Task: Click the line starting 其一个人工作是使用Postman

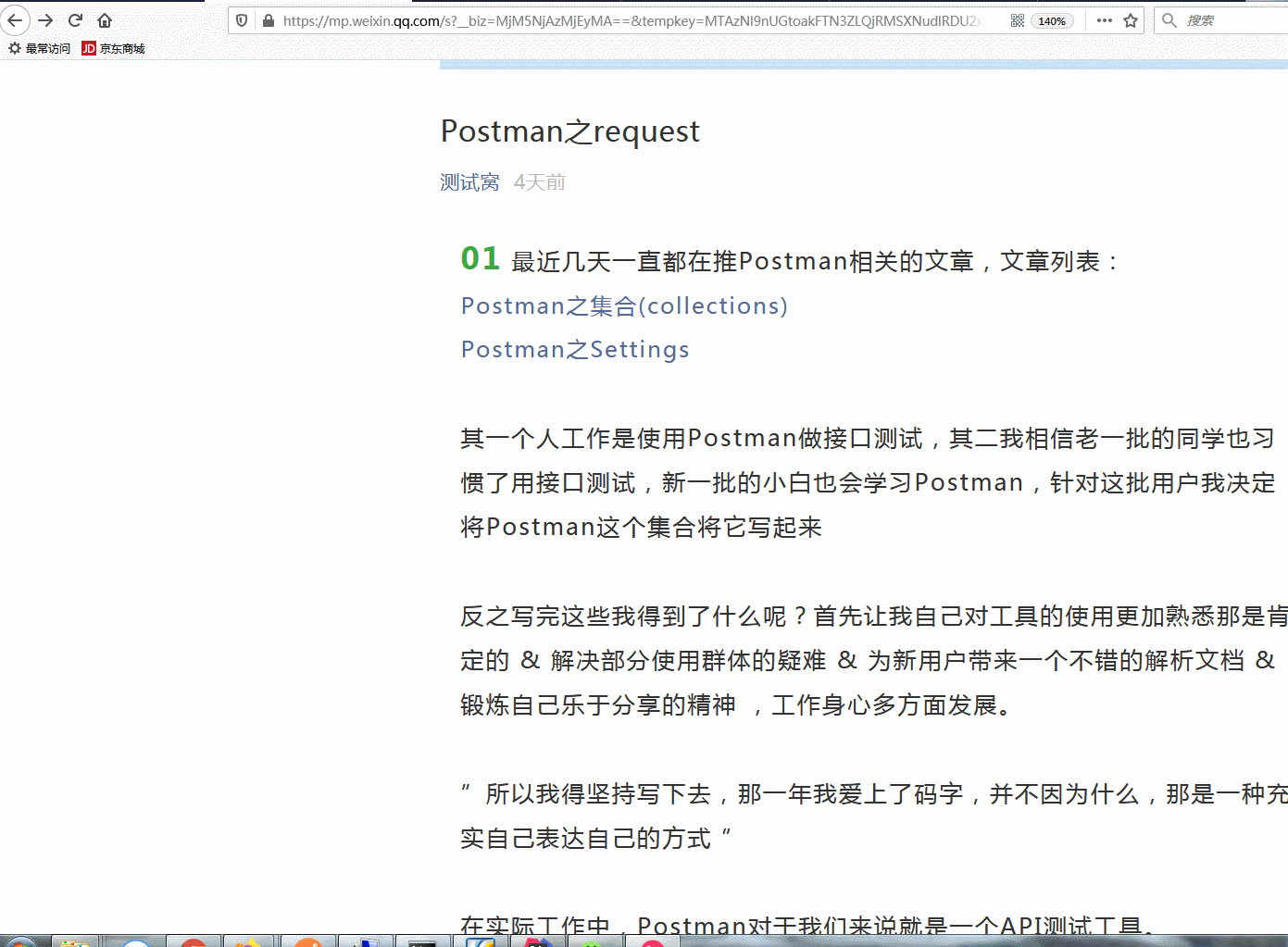Action: (x=868, y=438)
